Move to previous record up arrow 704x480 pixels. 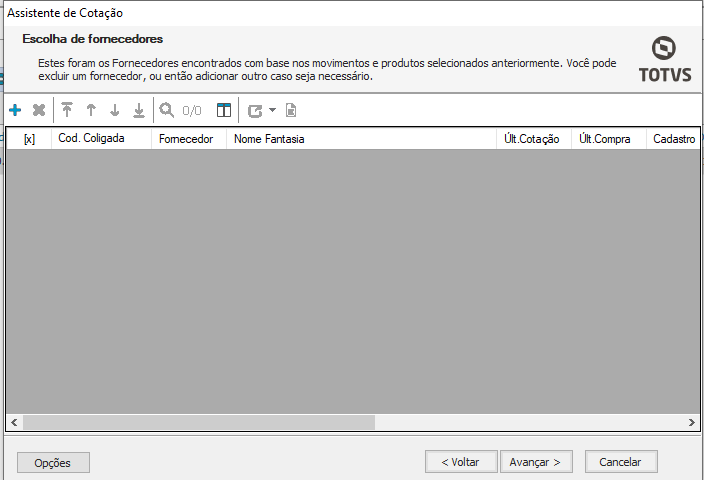point(91,110)
